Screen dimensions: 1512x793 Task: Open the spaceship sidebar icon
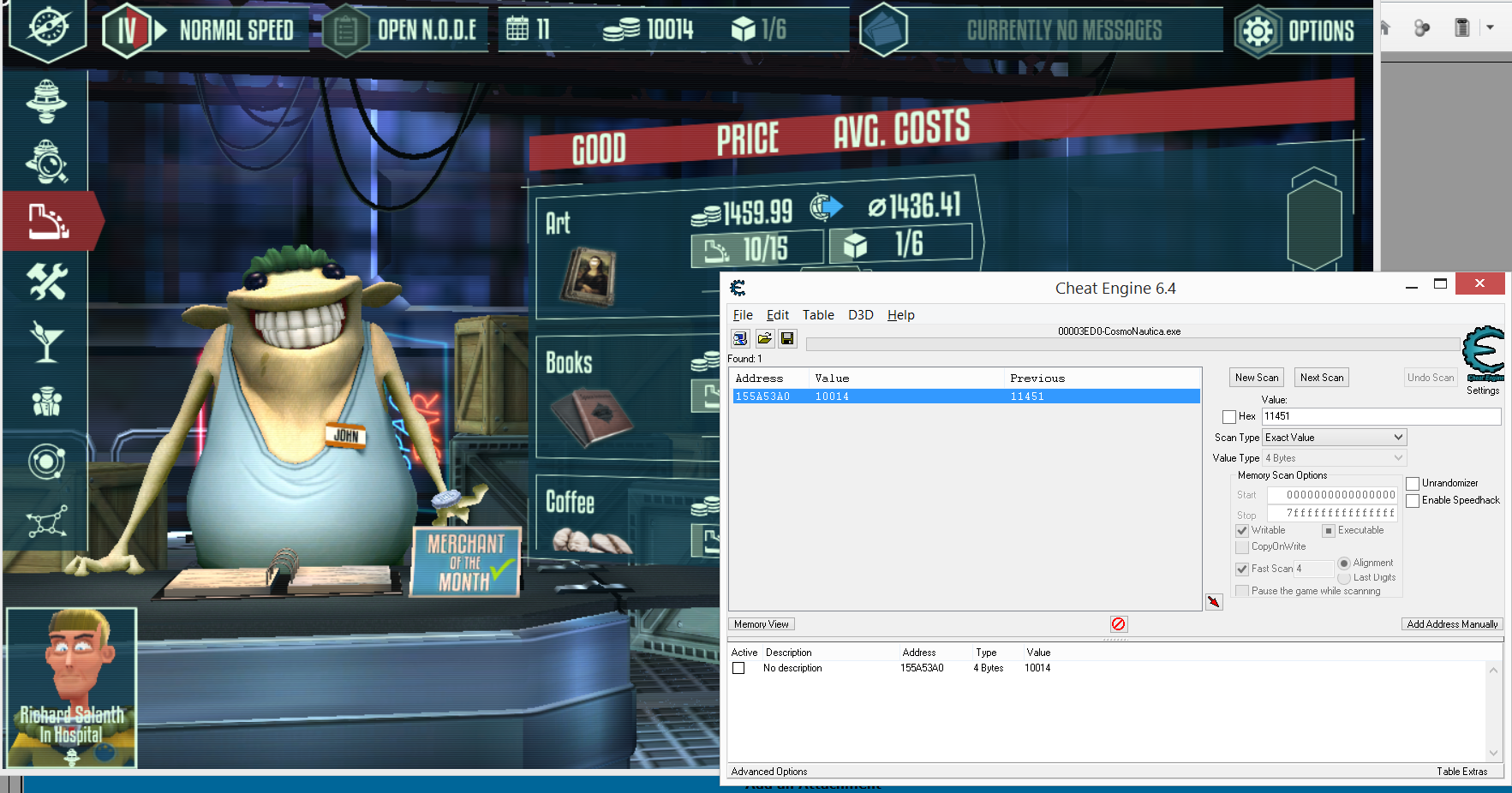point(46,99)
